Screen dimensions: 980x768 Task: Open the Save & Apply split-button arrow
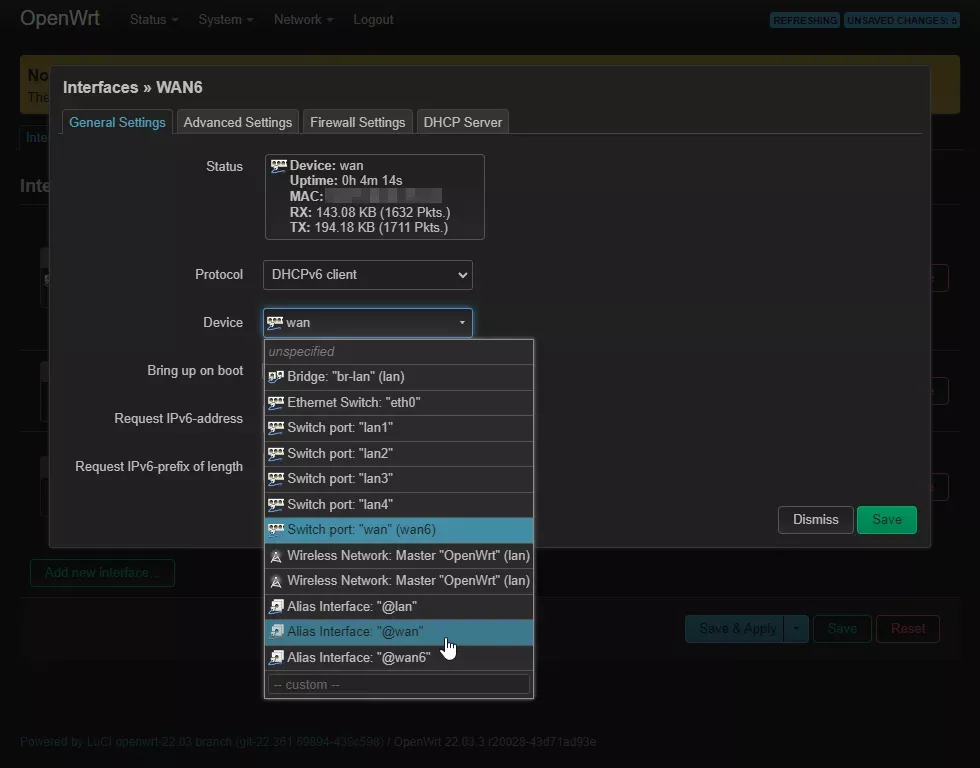pos(796,629)
